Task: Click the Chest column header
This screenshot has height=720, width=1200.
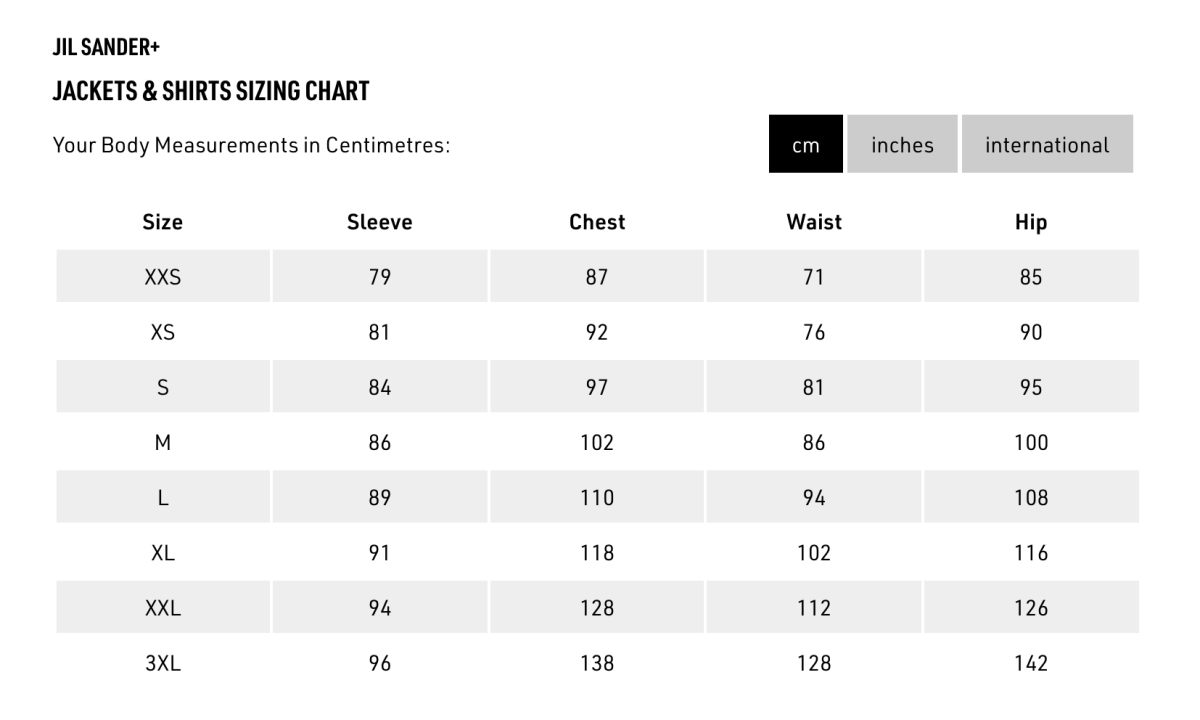Action: (597, 222)
